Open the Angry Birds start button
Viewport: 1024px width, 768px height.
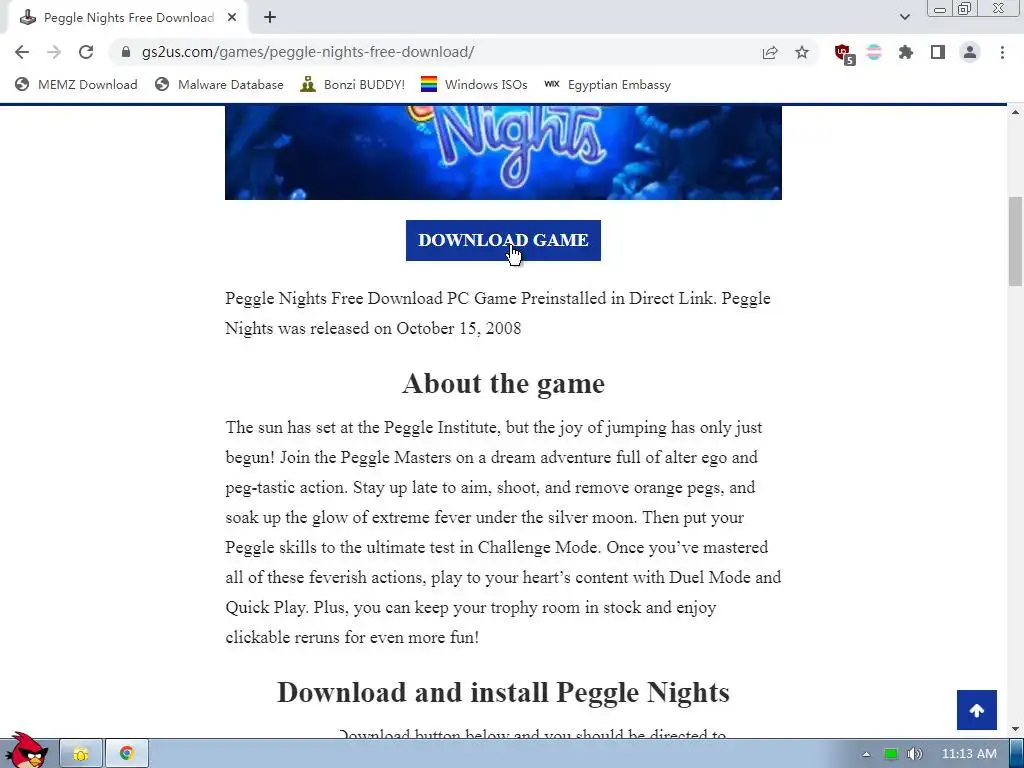click(26, 750)
